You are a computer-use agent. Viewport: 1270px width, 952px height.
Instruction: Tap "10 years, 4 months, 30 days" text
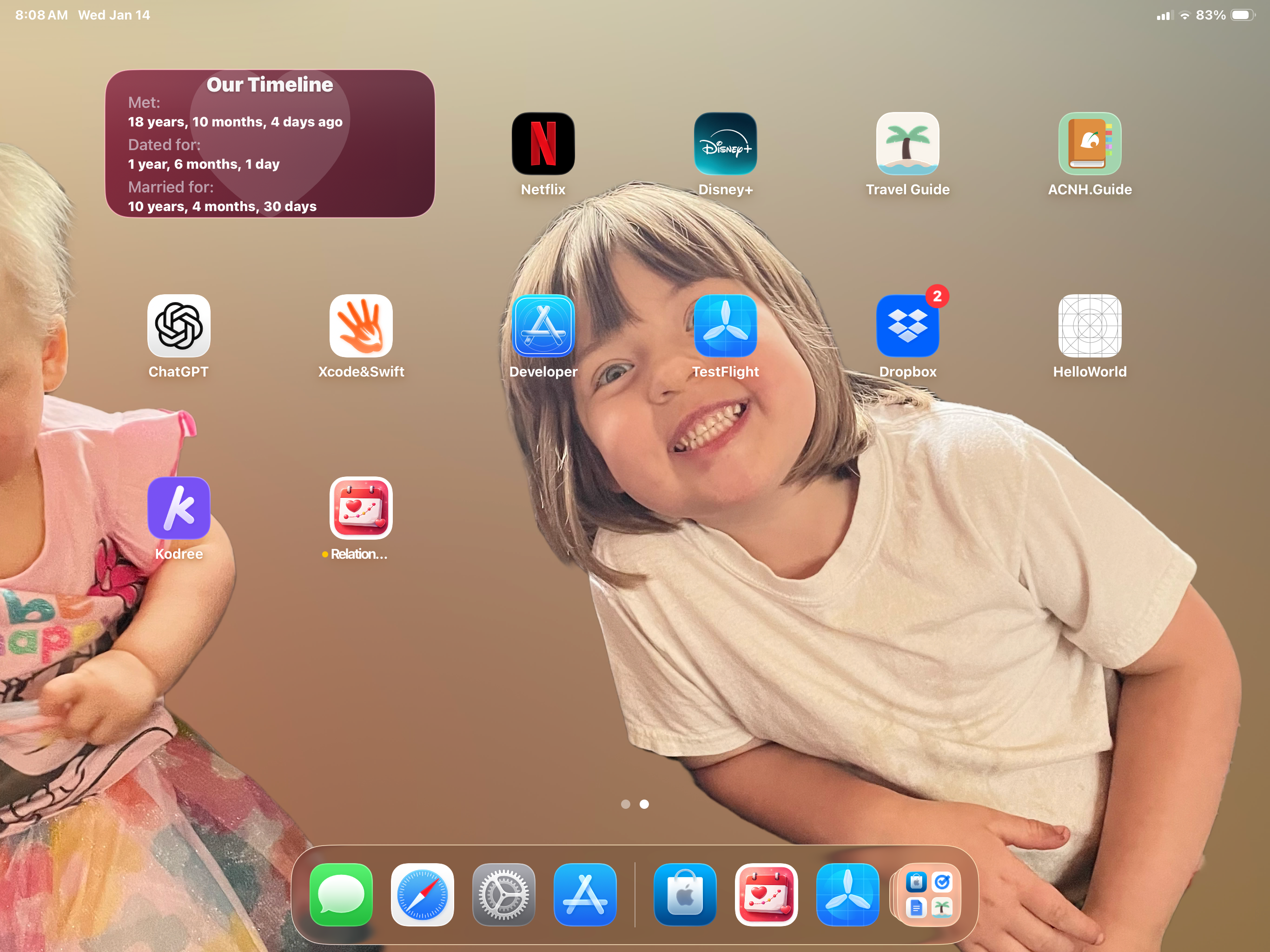pos(222,206)
